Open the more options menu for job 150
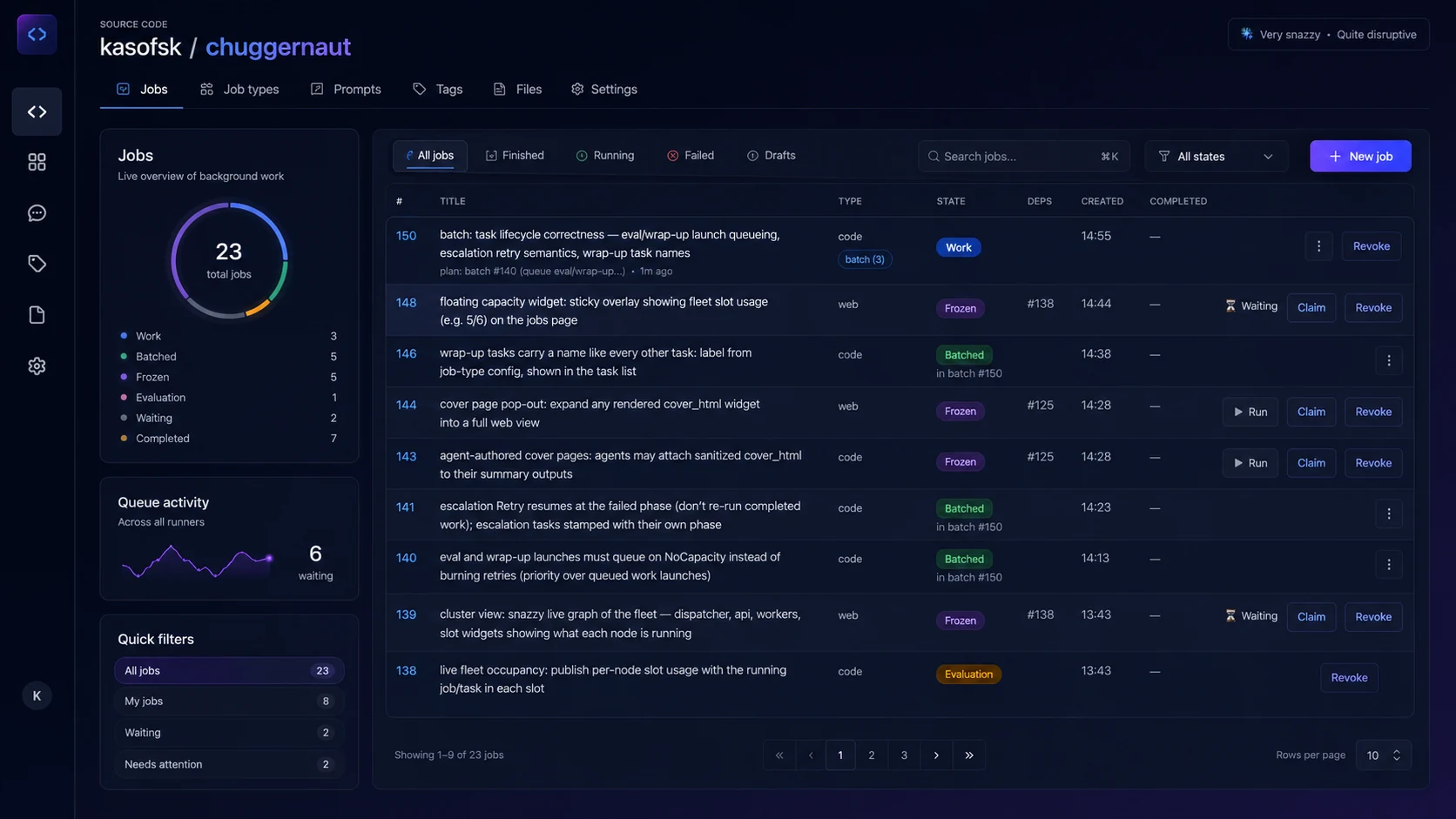 pyautogui.click(x=1318, y=246)
